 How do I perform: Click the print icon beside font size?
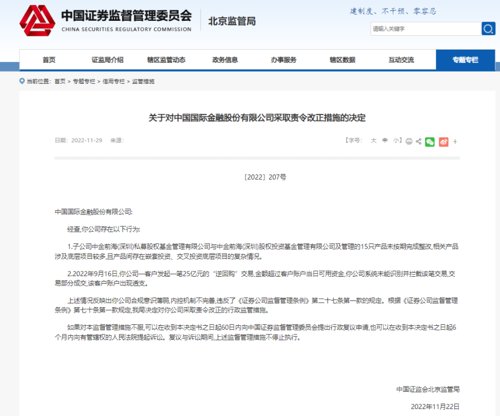(409, 142)
